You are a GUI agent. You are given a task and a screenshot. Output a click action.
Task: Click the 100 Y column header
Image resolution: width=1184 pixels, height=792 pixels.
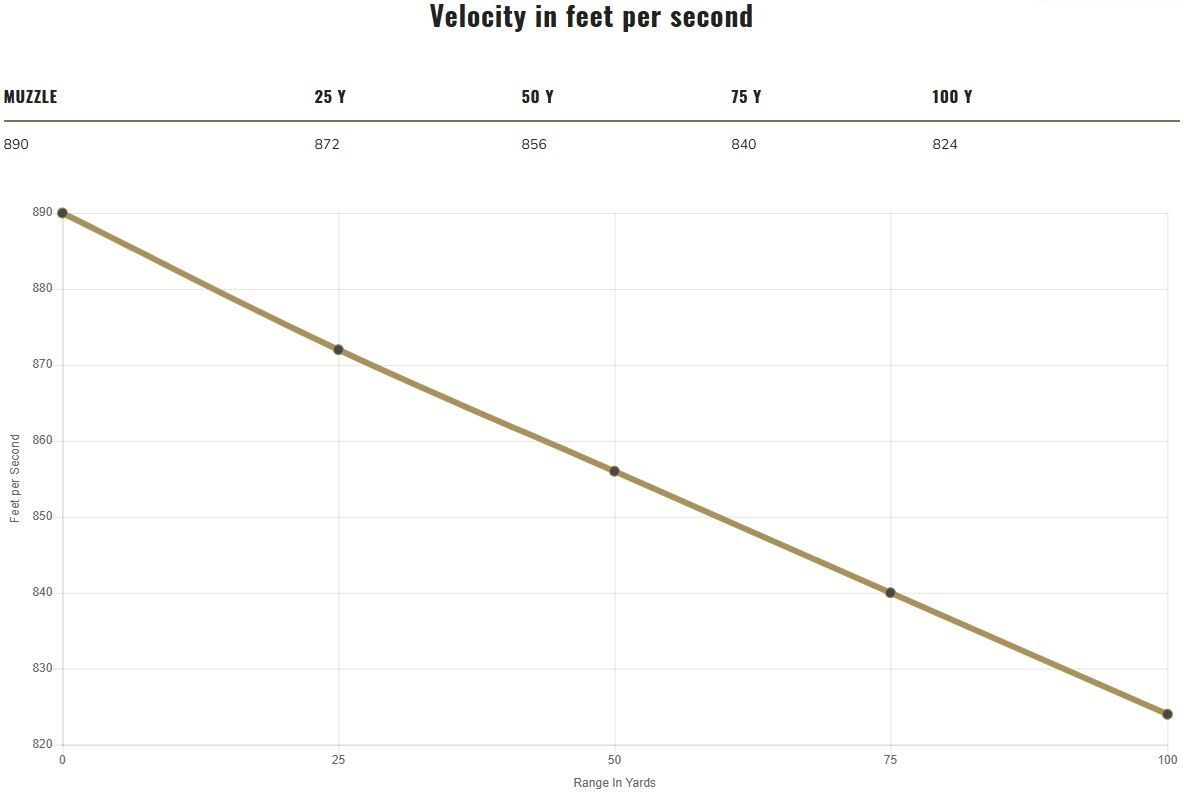point(952,97)
